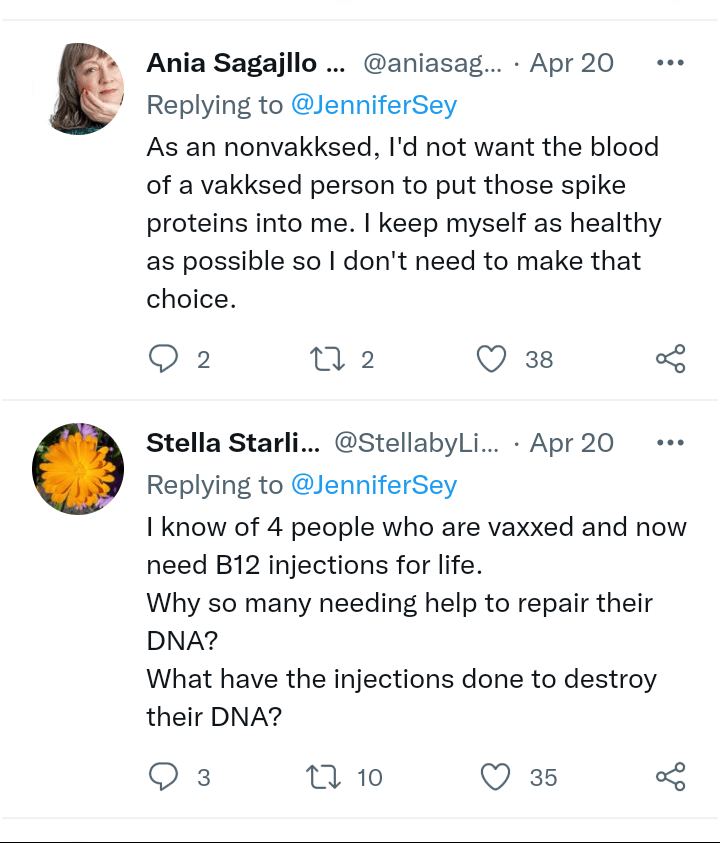This screenshot has height=843, width=720.
Task: Reply to Stella Starlight's tweet
Action: tap(163, 777)
